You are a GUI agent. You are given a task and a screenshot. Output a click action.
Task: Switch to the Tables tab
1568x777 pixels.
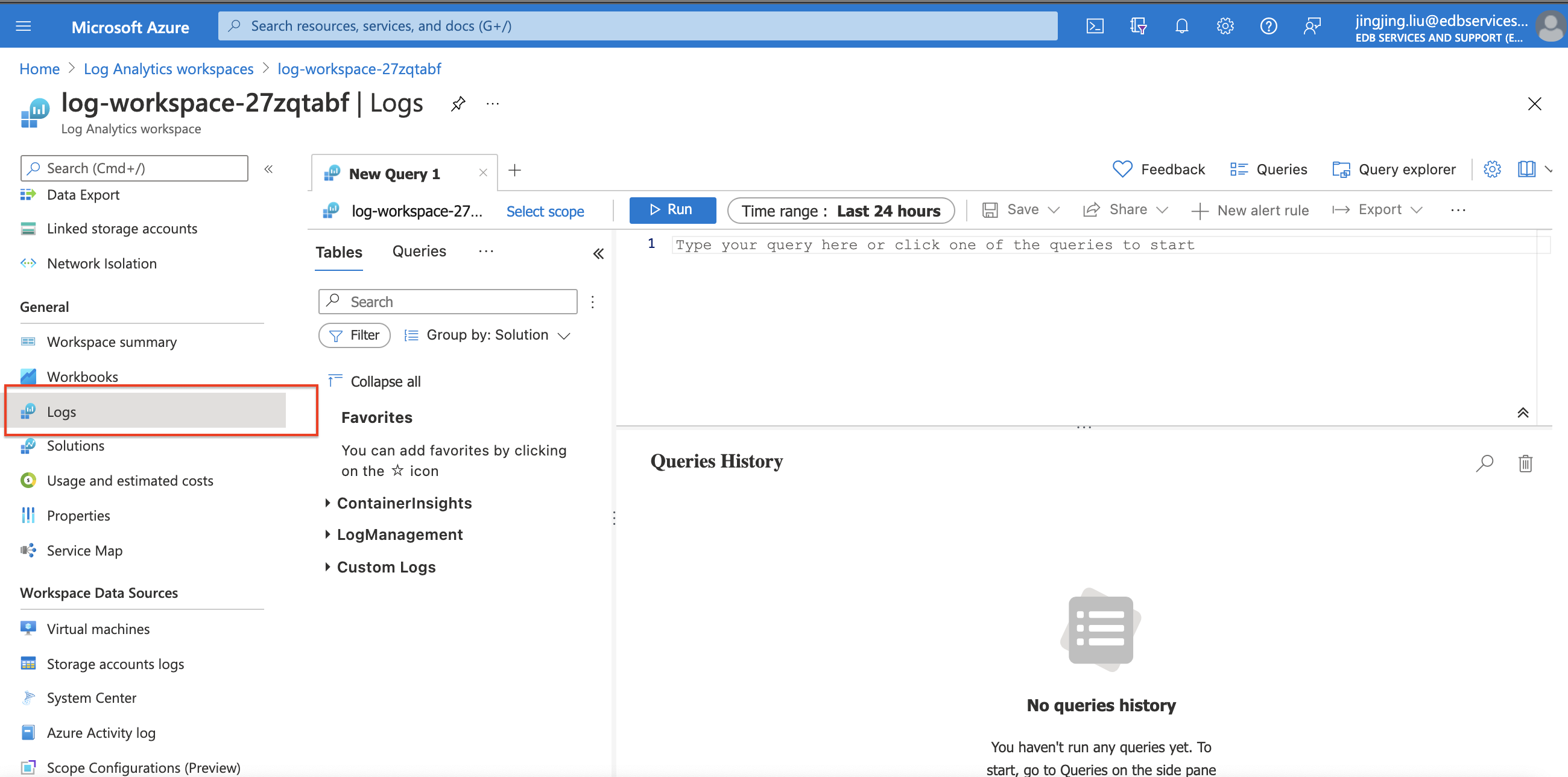(339, 252)
